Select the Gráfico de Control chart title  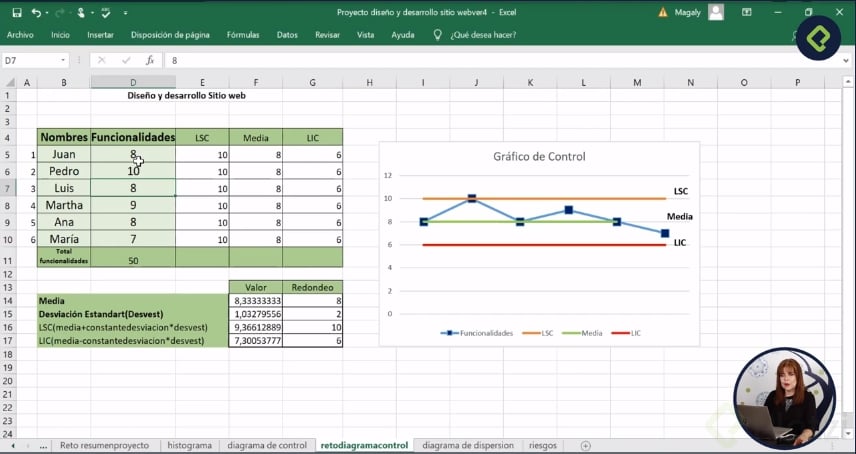point(539,157)
